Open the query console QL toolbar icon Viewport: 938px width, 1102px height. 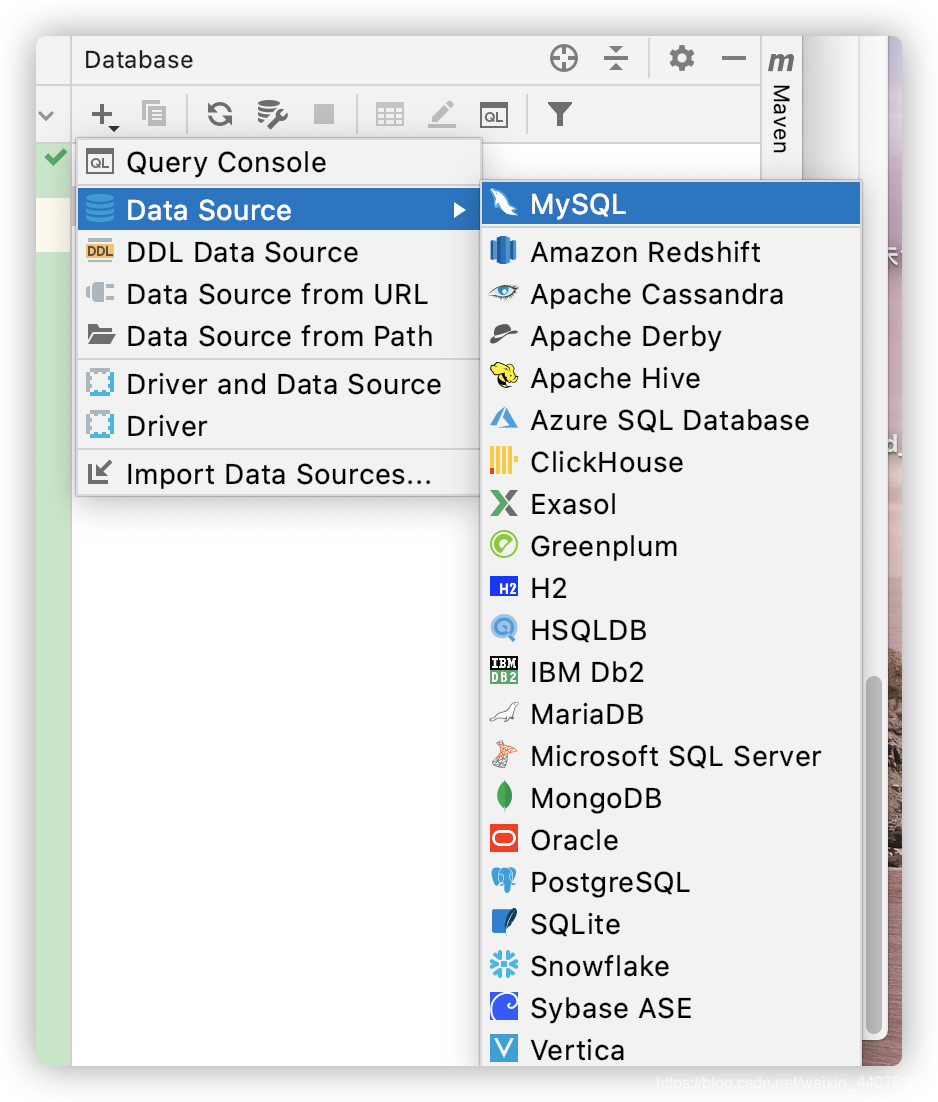(494, 115)
